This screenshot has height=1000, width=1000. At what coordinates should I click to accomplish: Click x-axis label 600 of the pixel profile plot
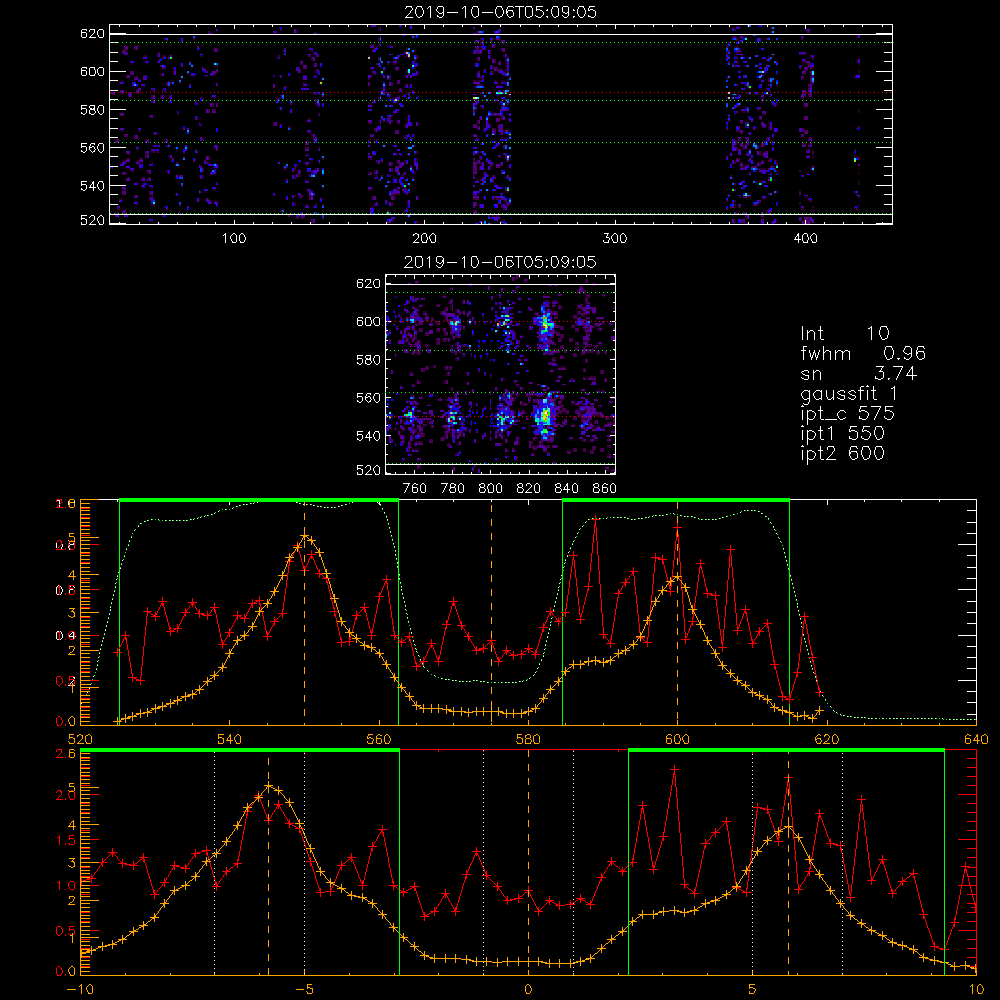coord(677,740)
